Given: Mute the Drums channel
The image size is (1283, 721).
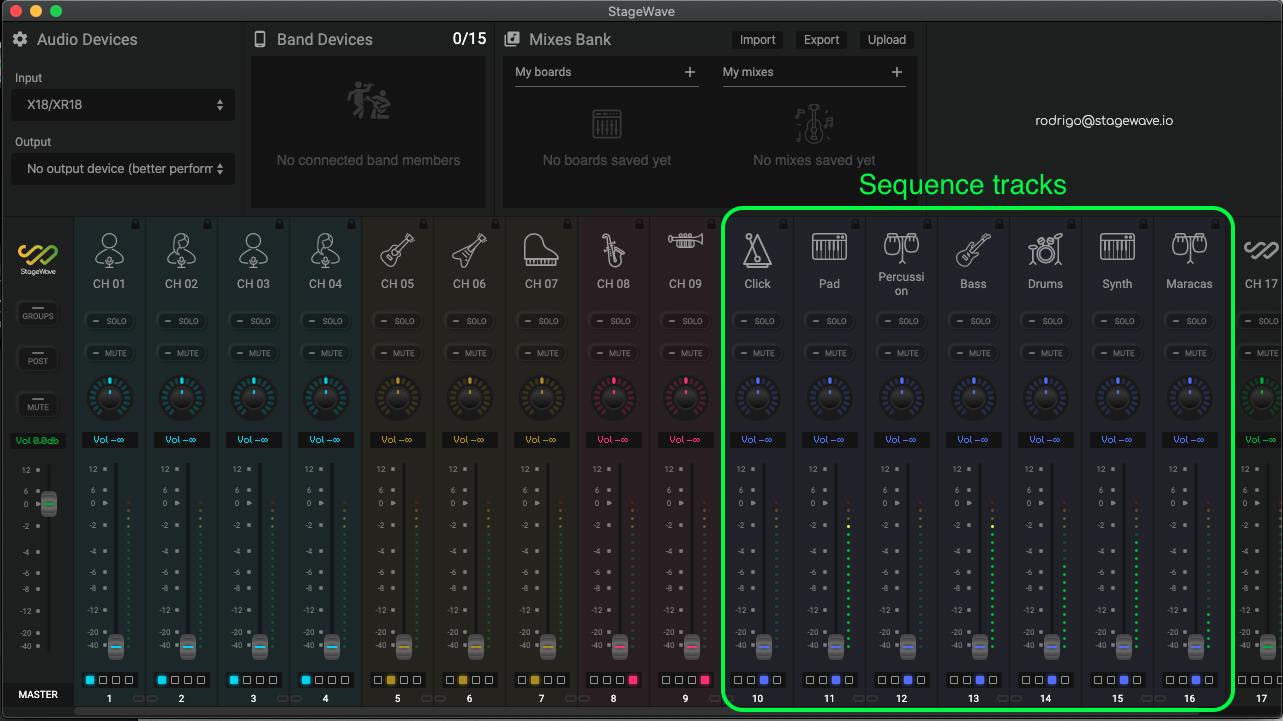Looking at the screenshot, I should 1046,353.
